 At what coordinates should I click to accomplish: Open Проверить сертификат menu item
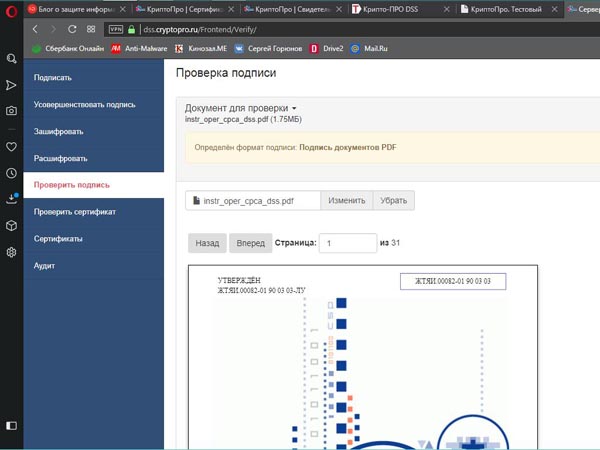coord(94,212)
